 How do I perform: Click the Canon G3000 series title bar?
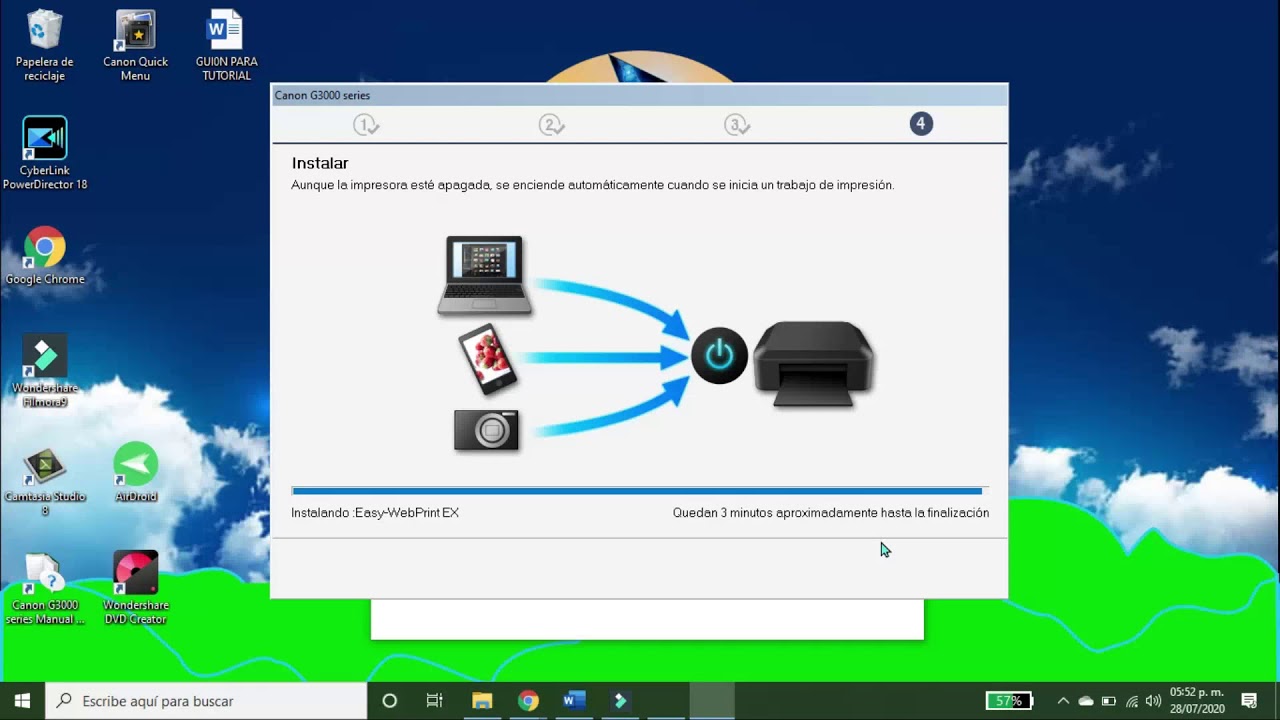coord(639,95)
